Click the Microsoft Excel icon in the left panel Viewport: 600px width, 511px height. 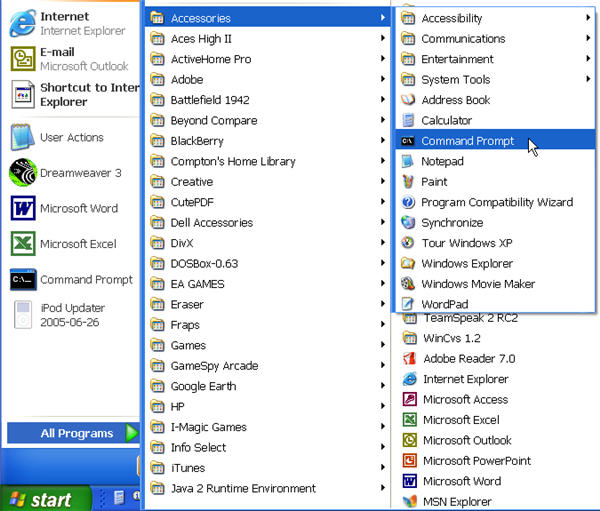pos(23,243)
